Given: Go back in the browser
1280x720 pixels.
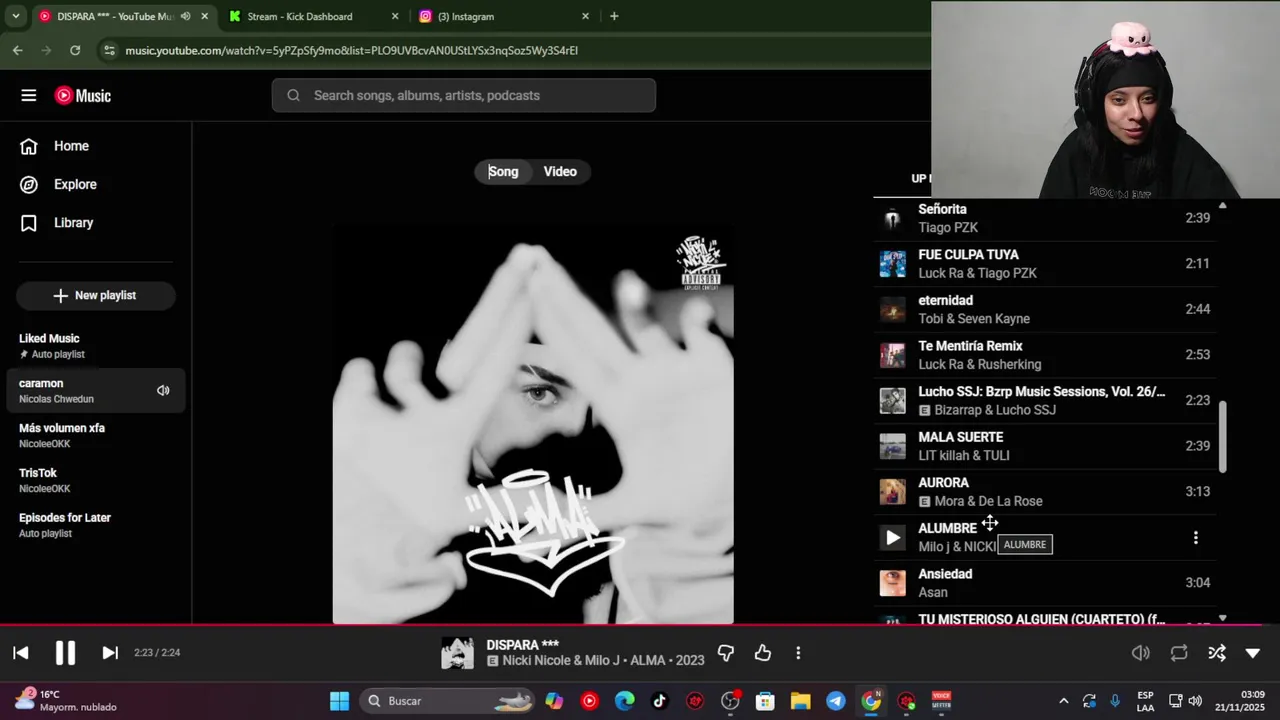Looking at the screenshot, I should point(17,50).
